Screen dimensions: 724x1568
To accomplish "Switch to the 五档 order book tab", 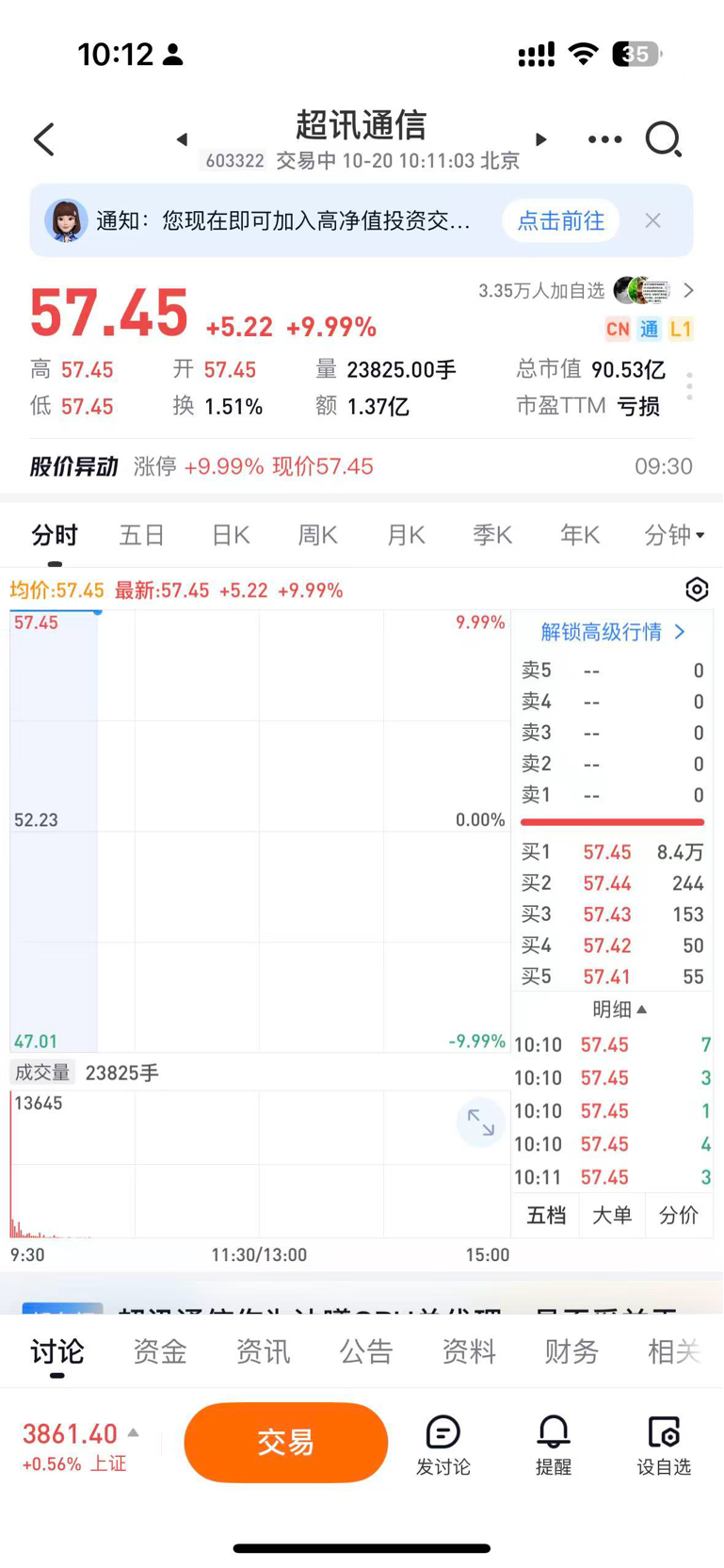I will 546,1216.
